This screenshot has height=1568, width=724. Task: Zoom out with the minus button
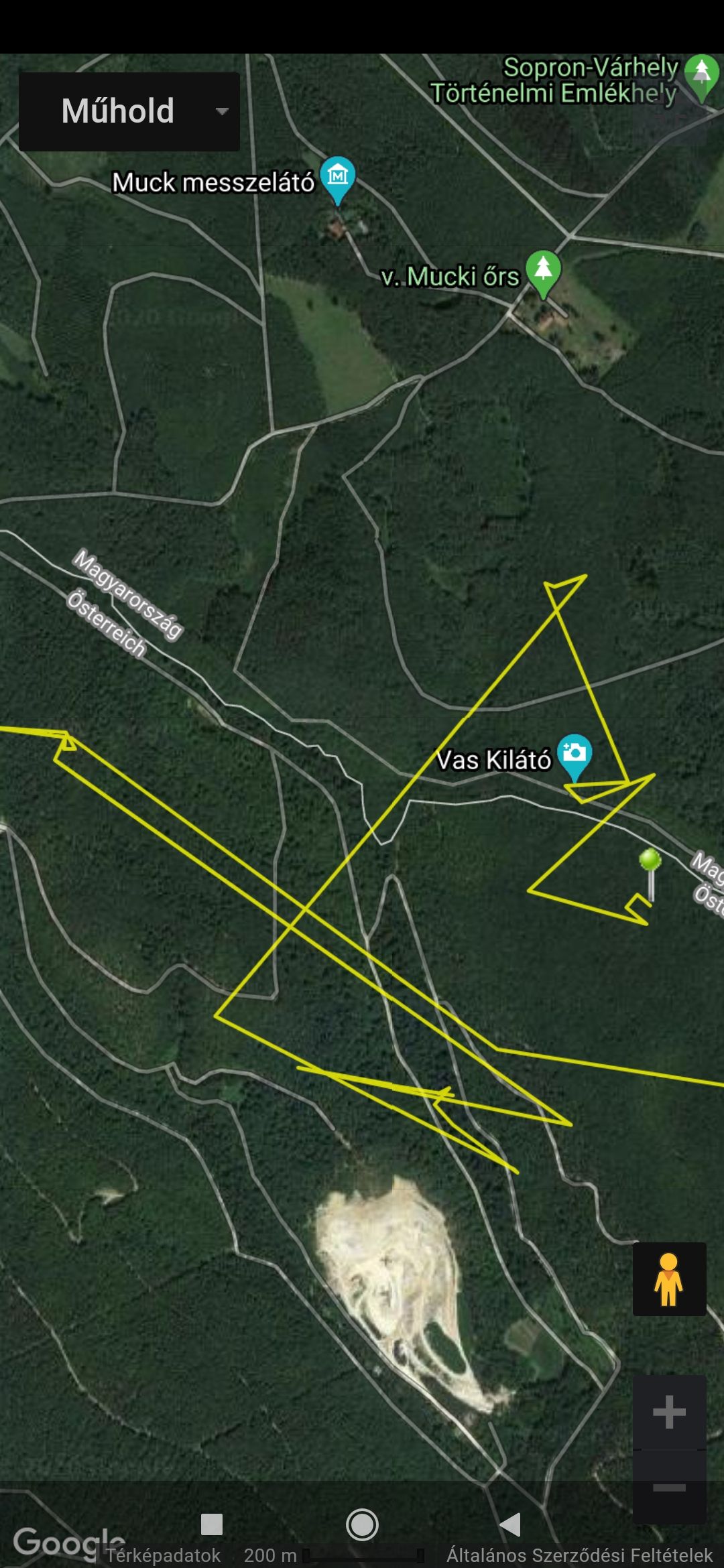[x=669, y=1488]
